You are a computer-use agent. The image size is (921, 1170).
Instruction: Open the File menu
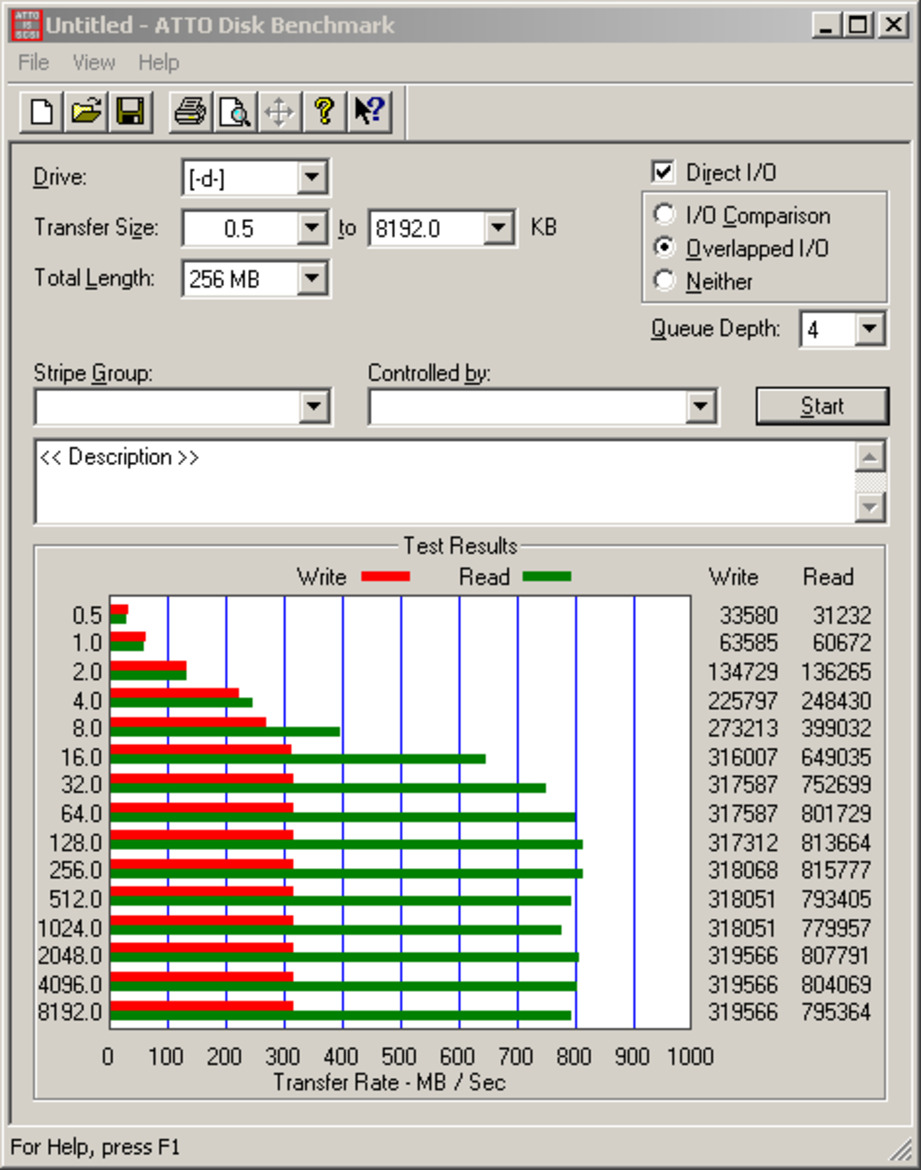[32, 62]
